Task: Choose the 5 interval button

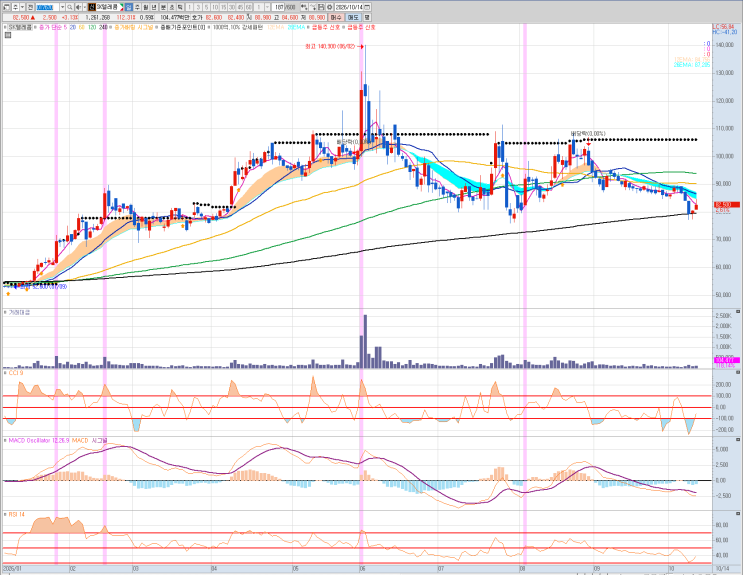Action: tap(207, 7)
